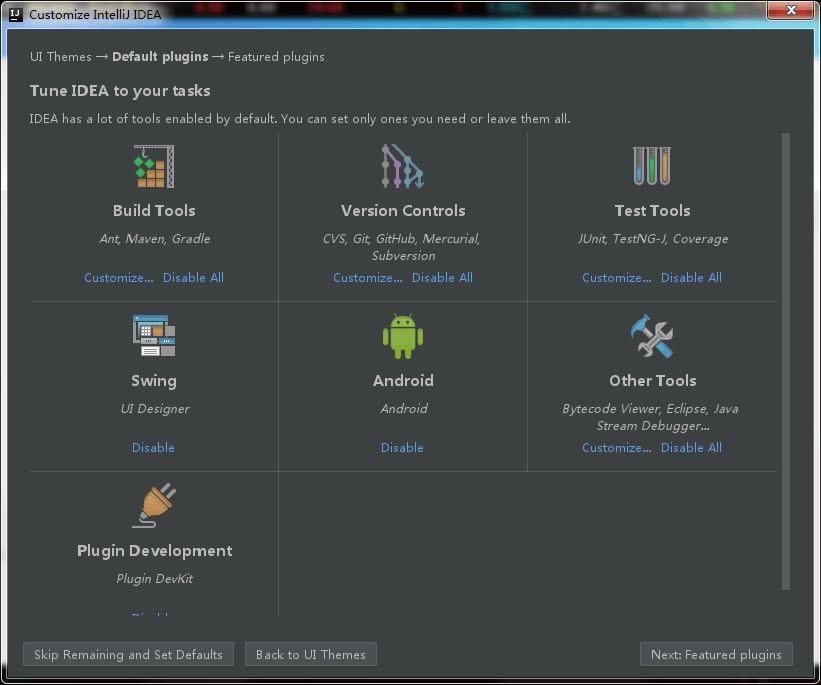
Task: Disable all Version Controls plugins
Action: pyautogui.click(x=442, y=278)
